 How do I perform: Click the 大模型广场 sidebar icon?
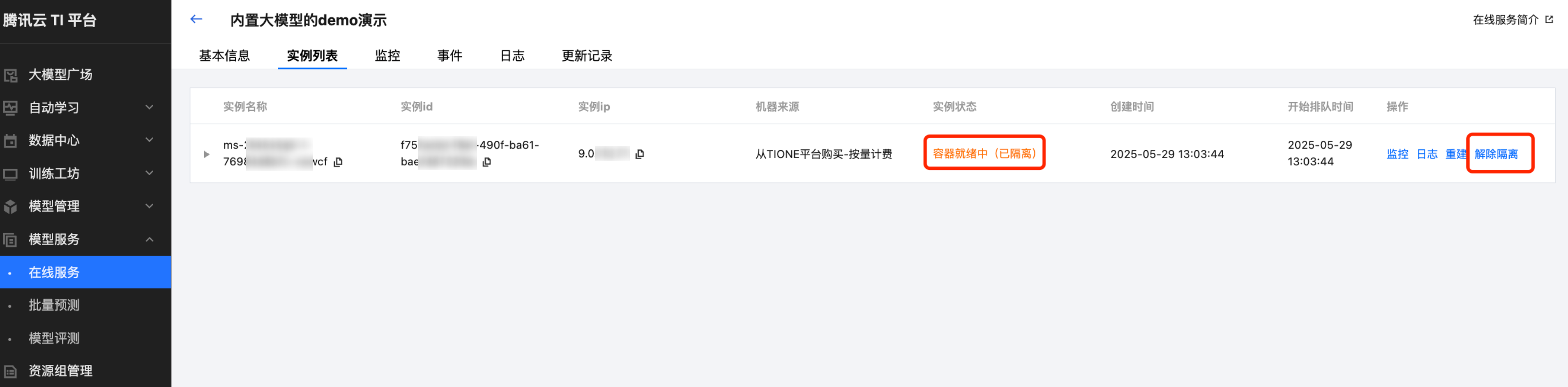(10, 76)
